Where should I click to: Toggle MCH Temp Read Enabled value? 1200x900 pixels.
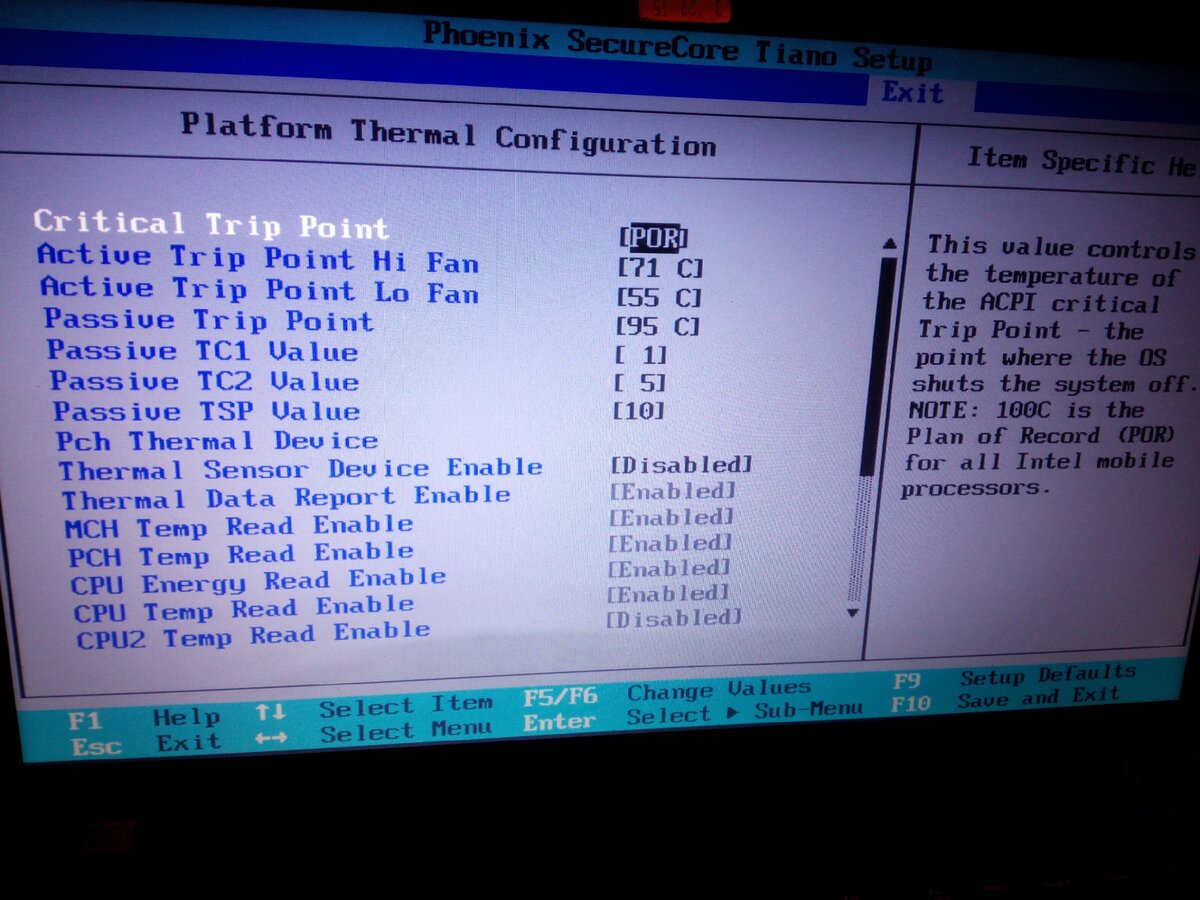click(671, 517)
